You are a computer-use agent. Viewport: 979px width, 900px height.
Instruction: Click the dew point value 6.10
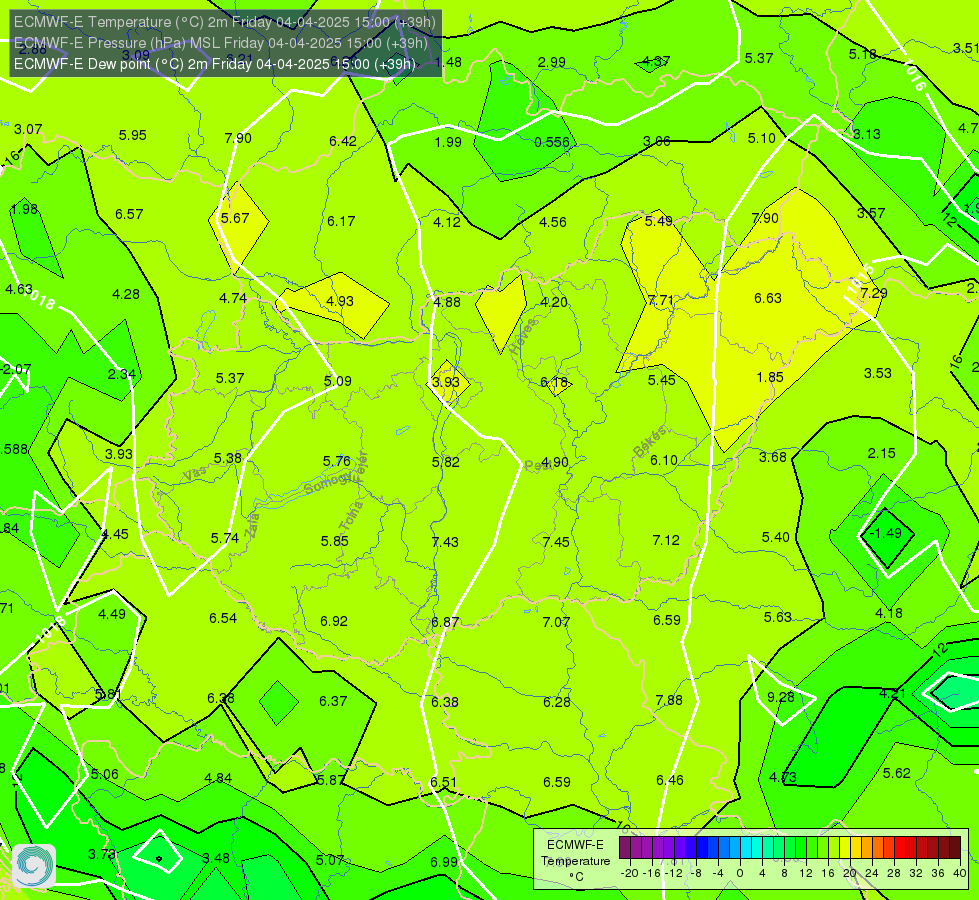point(664,460)
